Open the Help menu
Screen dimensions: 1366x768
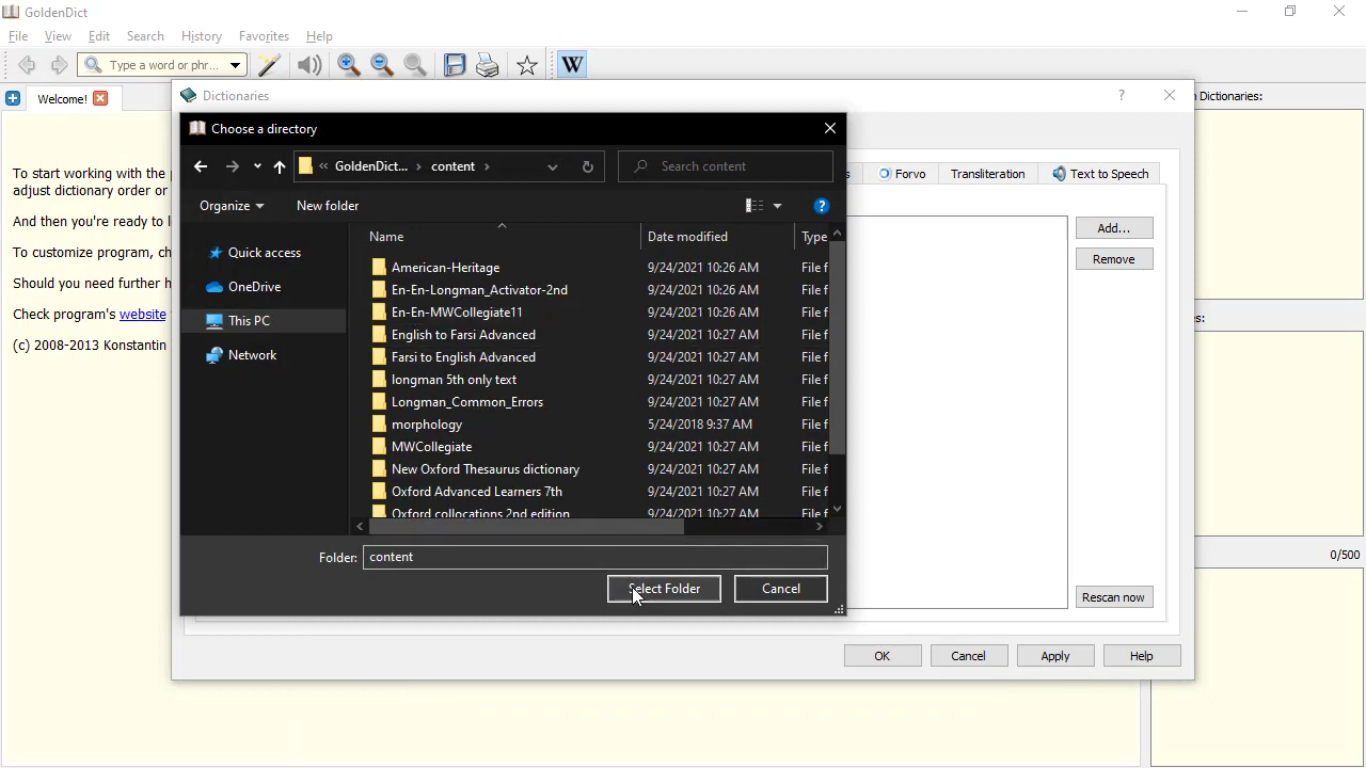click(319, 36)
